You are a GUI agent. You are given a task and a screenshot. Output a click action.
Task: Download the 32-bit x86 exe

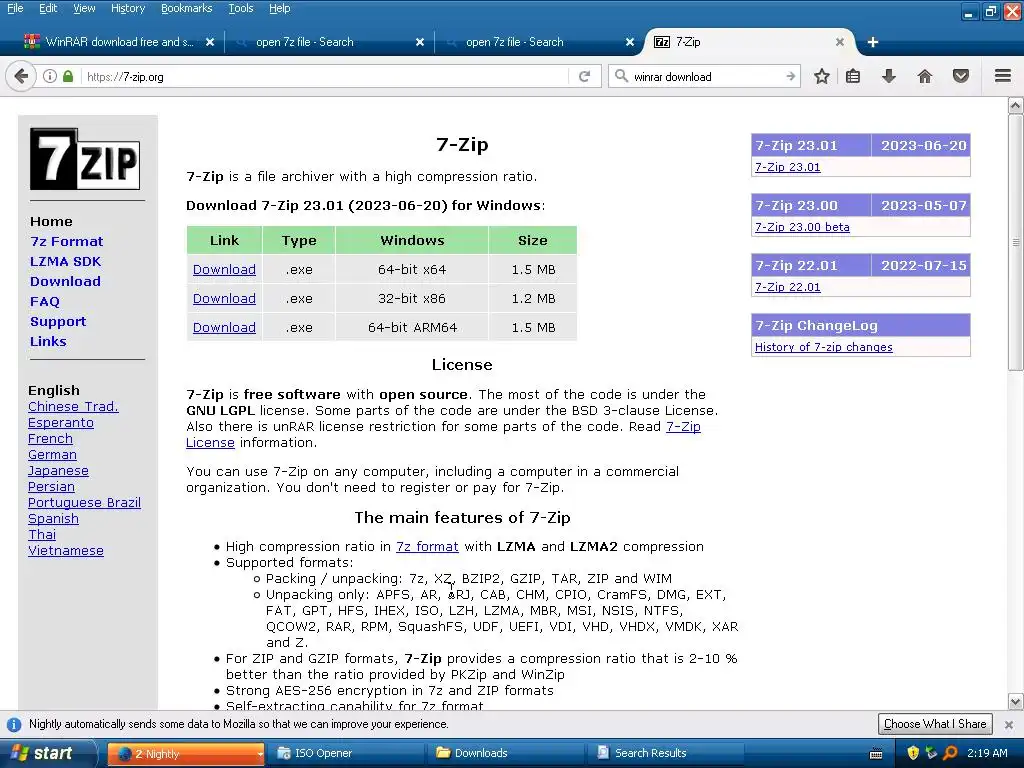[x=224, y=298]
